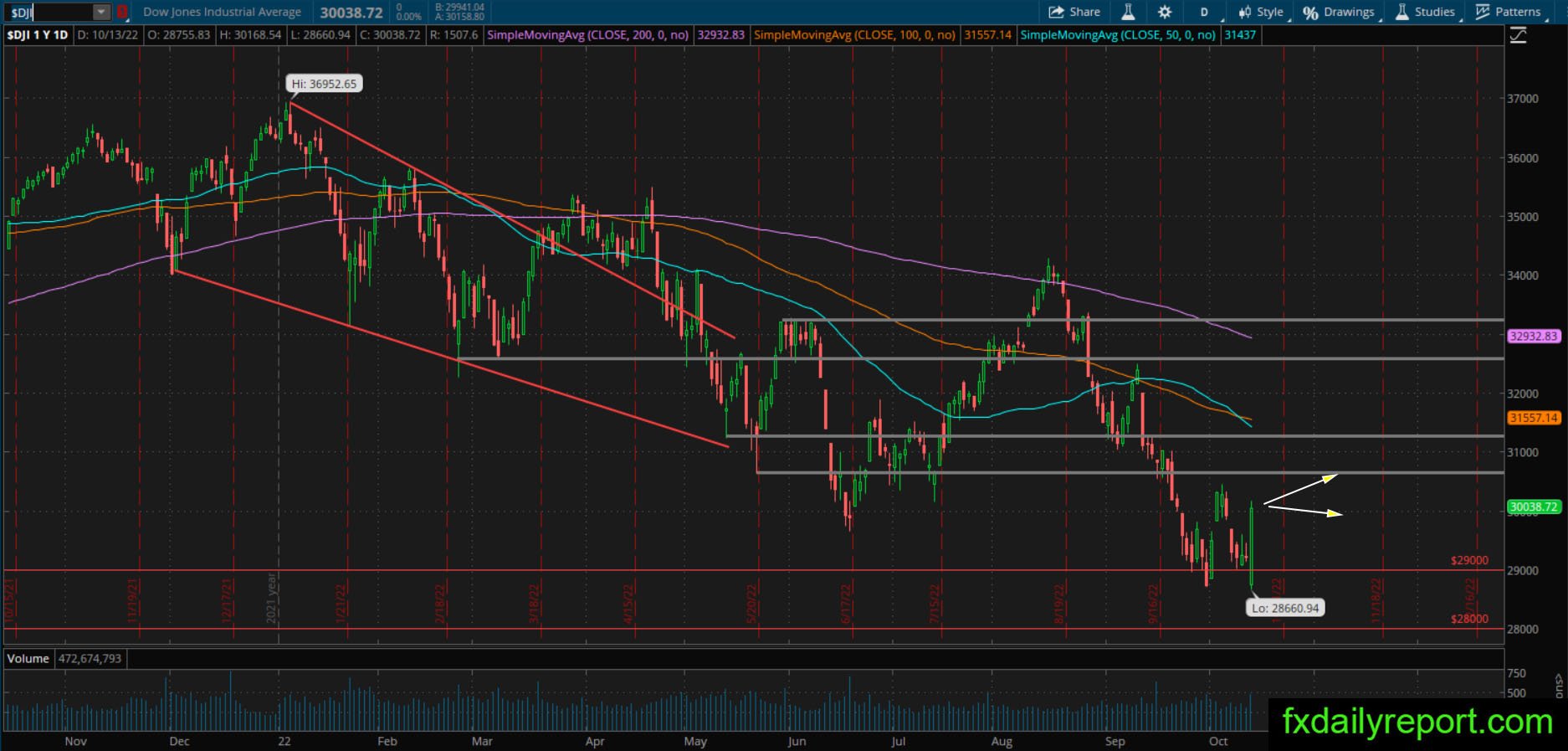Open the symbol selector dropdown arrow
Viewport: 1568px width, 751px height.
101,13
